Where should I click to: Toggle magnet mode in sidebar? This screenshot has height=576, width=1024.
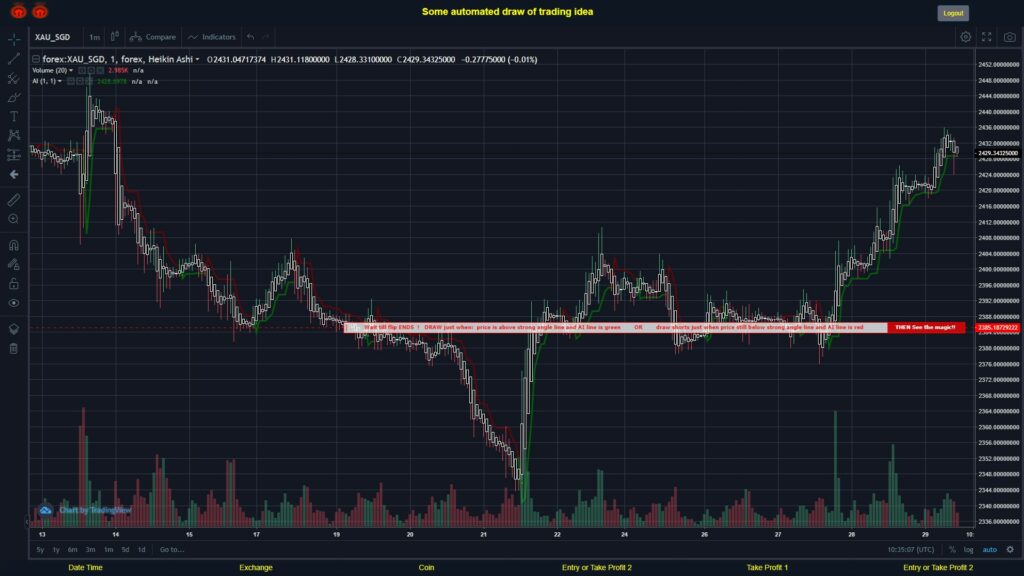coord(14,246)
